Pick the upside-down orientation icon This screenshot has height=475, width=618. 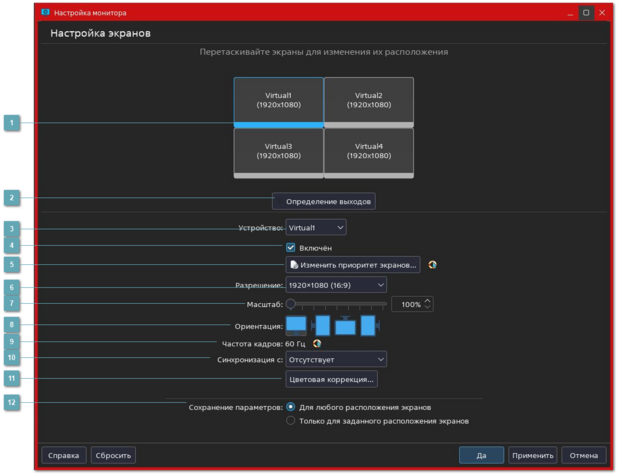[345, 325]
